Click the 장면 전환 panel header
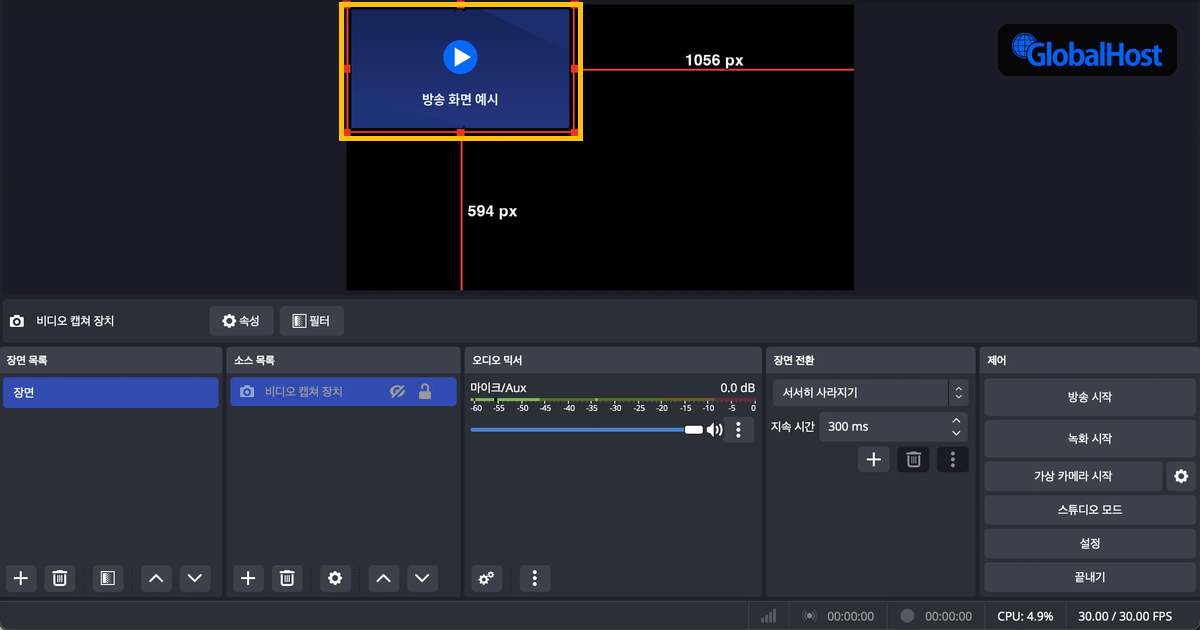Image resolution: width=1200 pixels, height=630 pixels. point(871,360)
